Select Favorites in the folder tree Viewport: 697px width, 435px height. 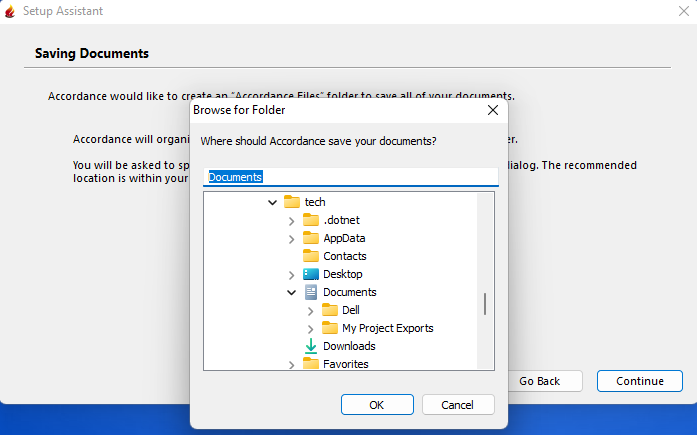coord(345,364)
